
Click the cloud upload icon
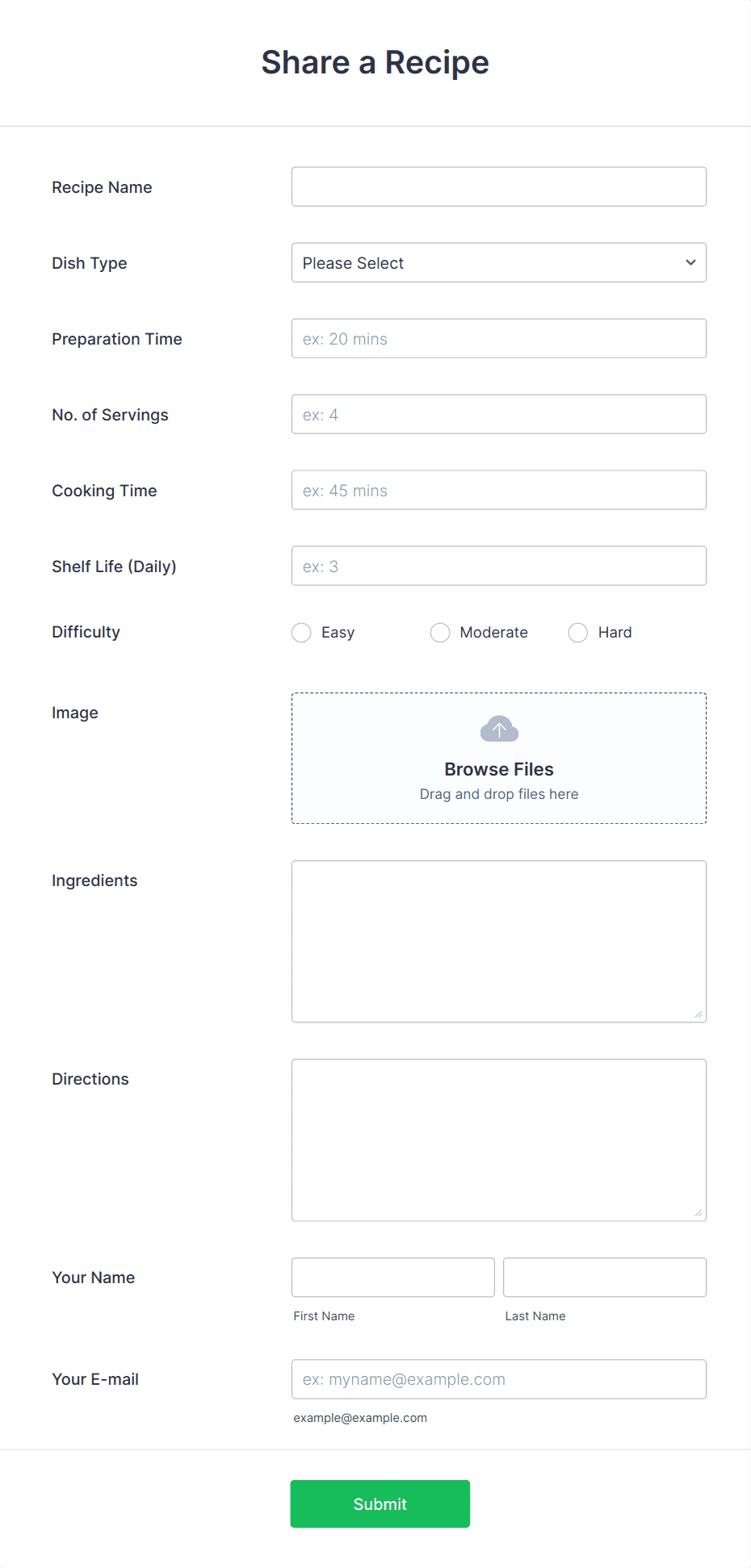click(x=498, y=727)
